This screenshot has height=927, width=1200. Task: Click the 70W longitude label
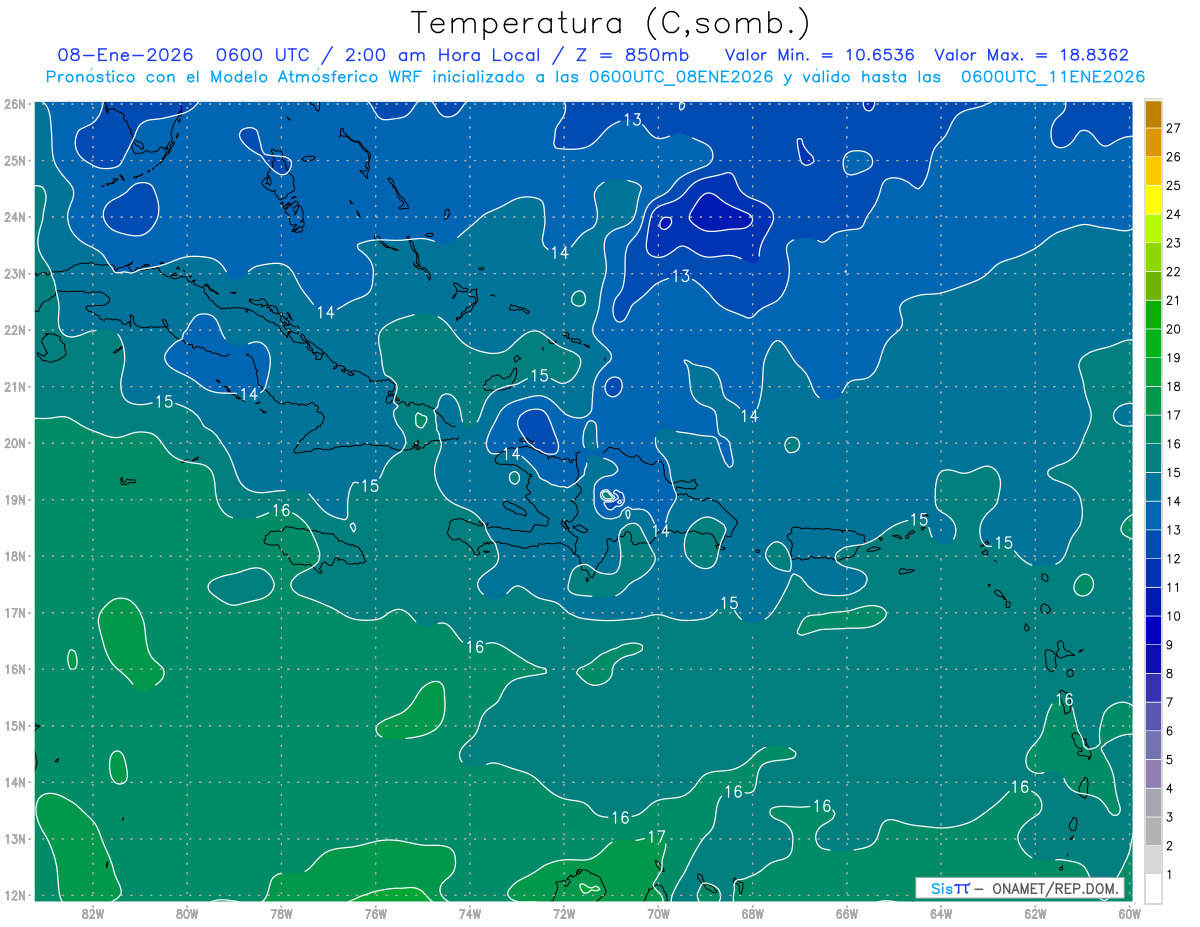(658, 913)
